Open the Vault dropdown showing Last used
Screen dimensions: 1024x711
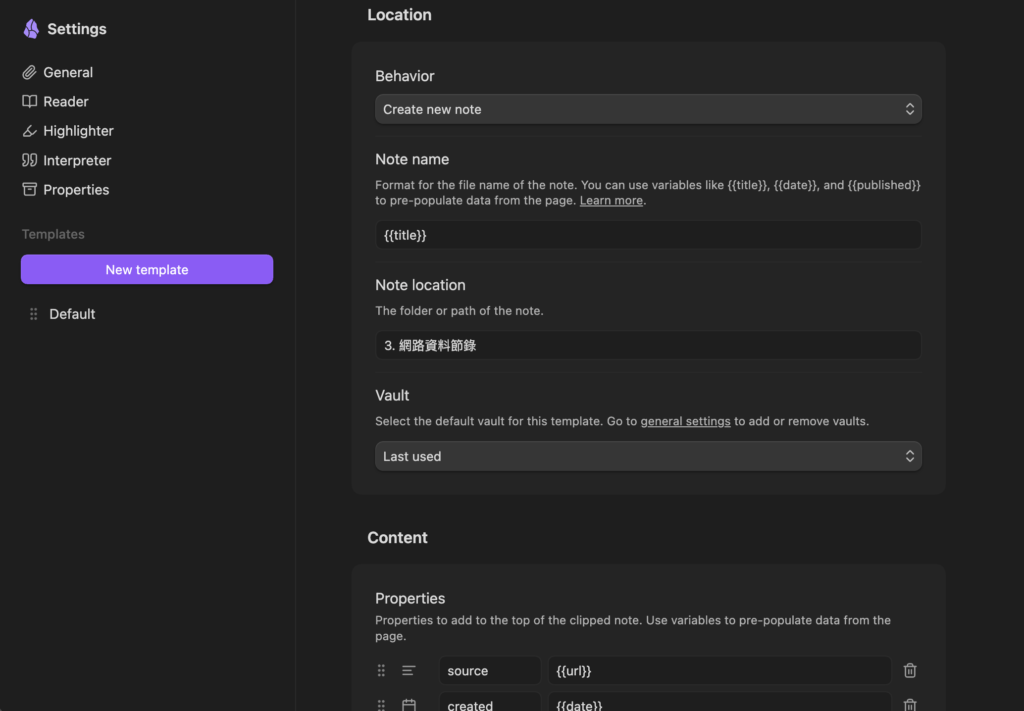click(x=647, y=456)
